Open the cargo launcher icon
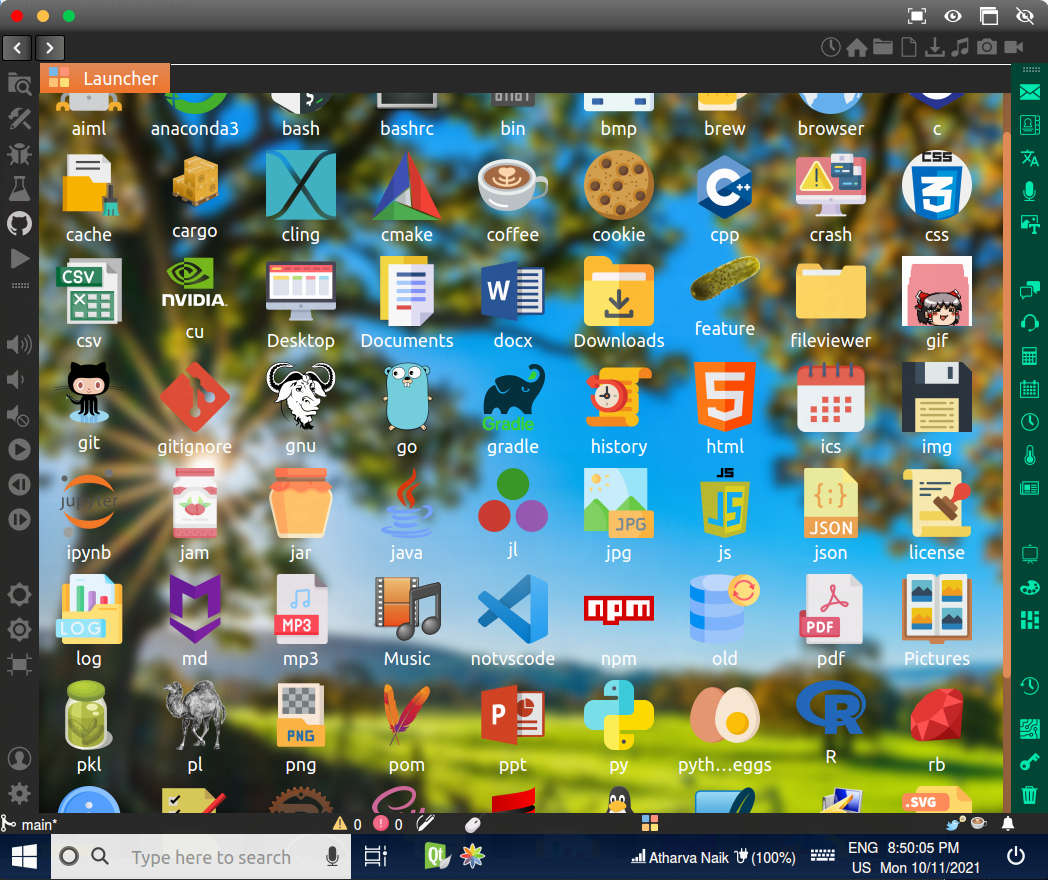 pos(194,181)
